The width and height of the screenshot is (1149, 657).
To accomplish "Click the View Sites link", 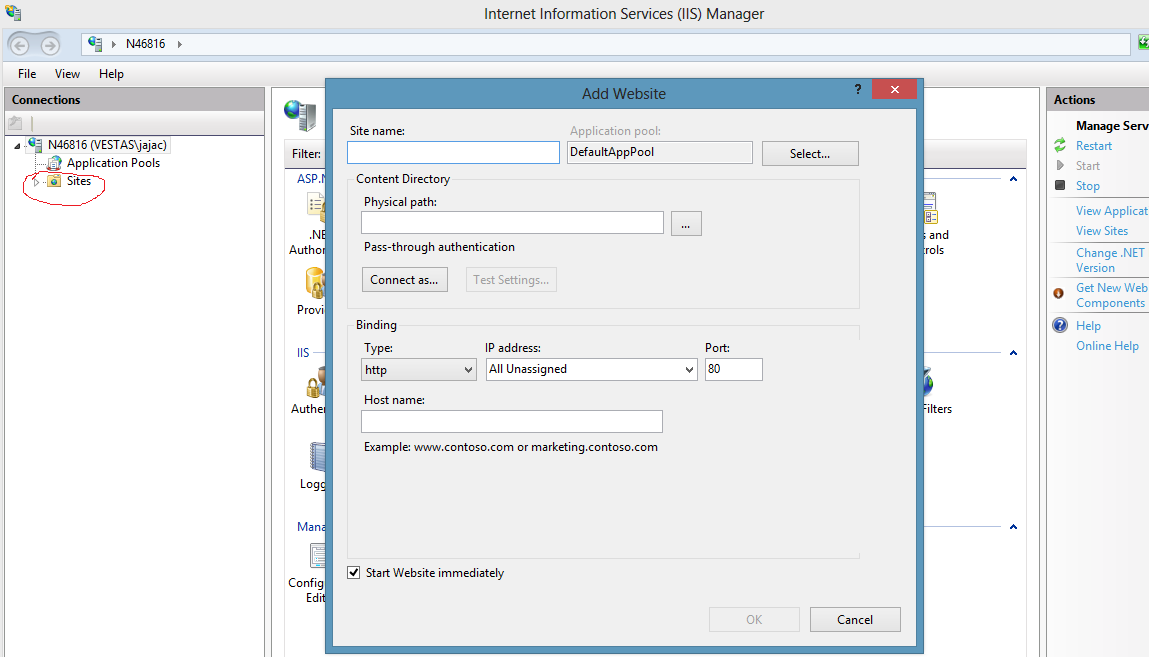I will click(x=1100, y=230).
